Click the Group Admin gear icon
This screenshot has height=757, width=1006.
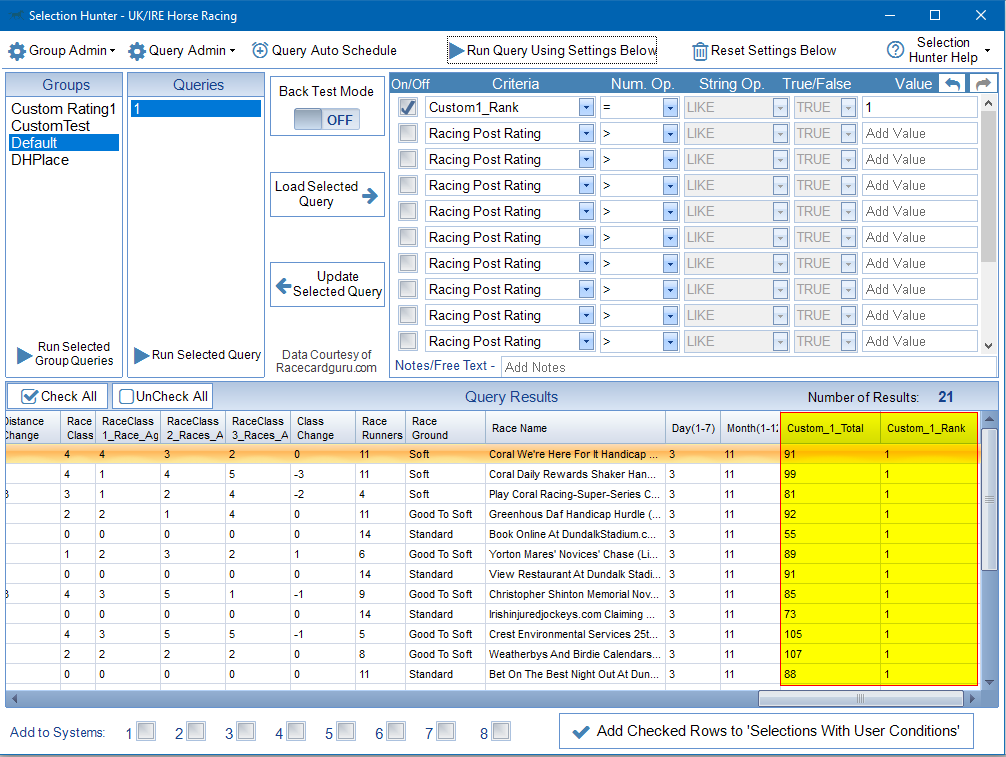pos(17,51)
